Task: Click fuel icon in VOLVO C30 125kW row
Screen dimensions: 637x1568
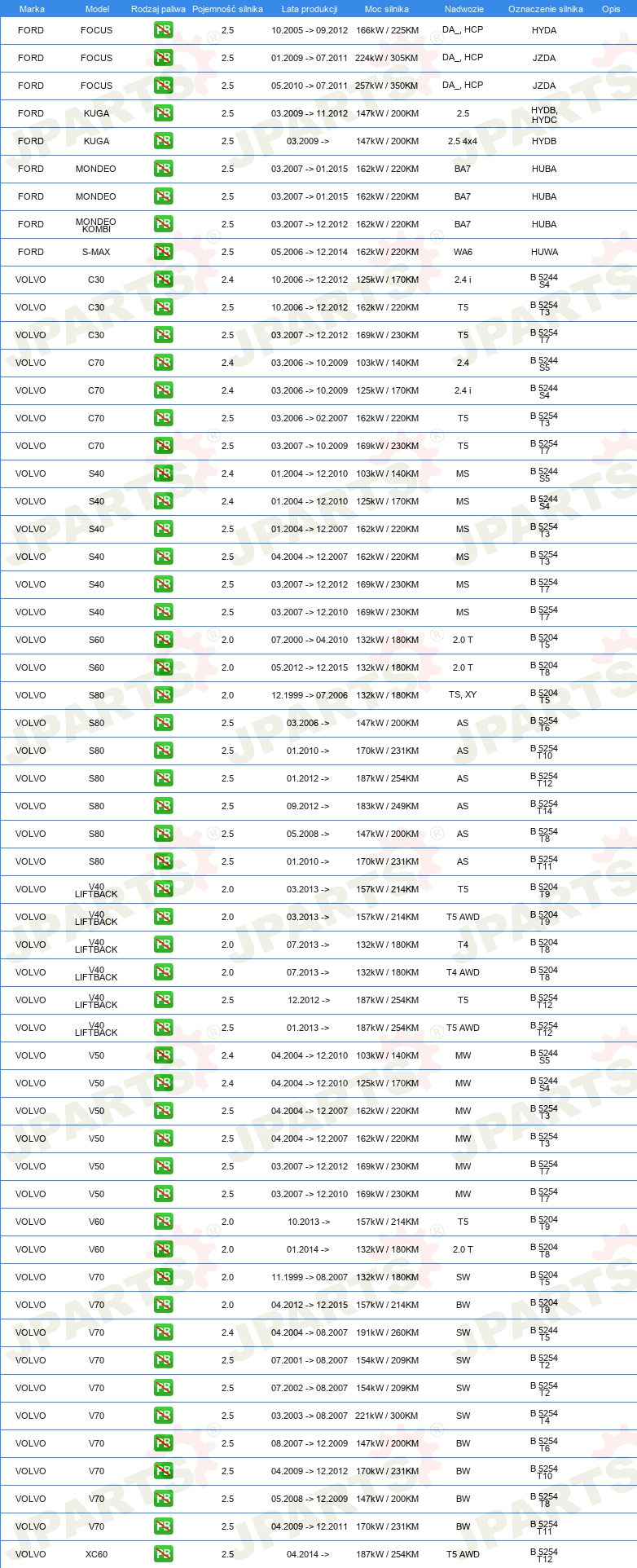Action: click(163, 280)
